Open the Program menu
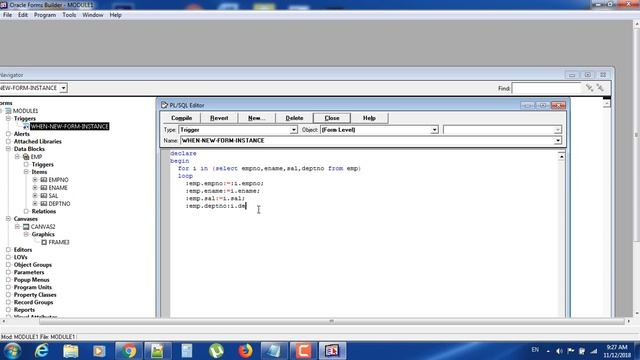 pos(44,15)
